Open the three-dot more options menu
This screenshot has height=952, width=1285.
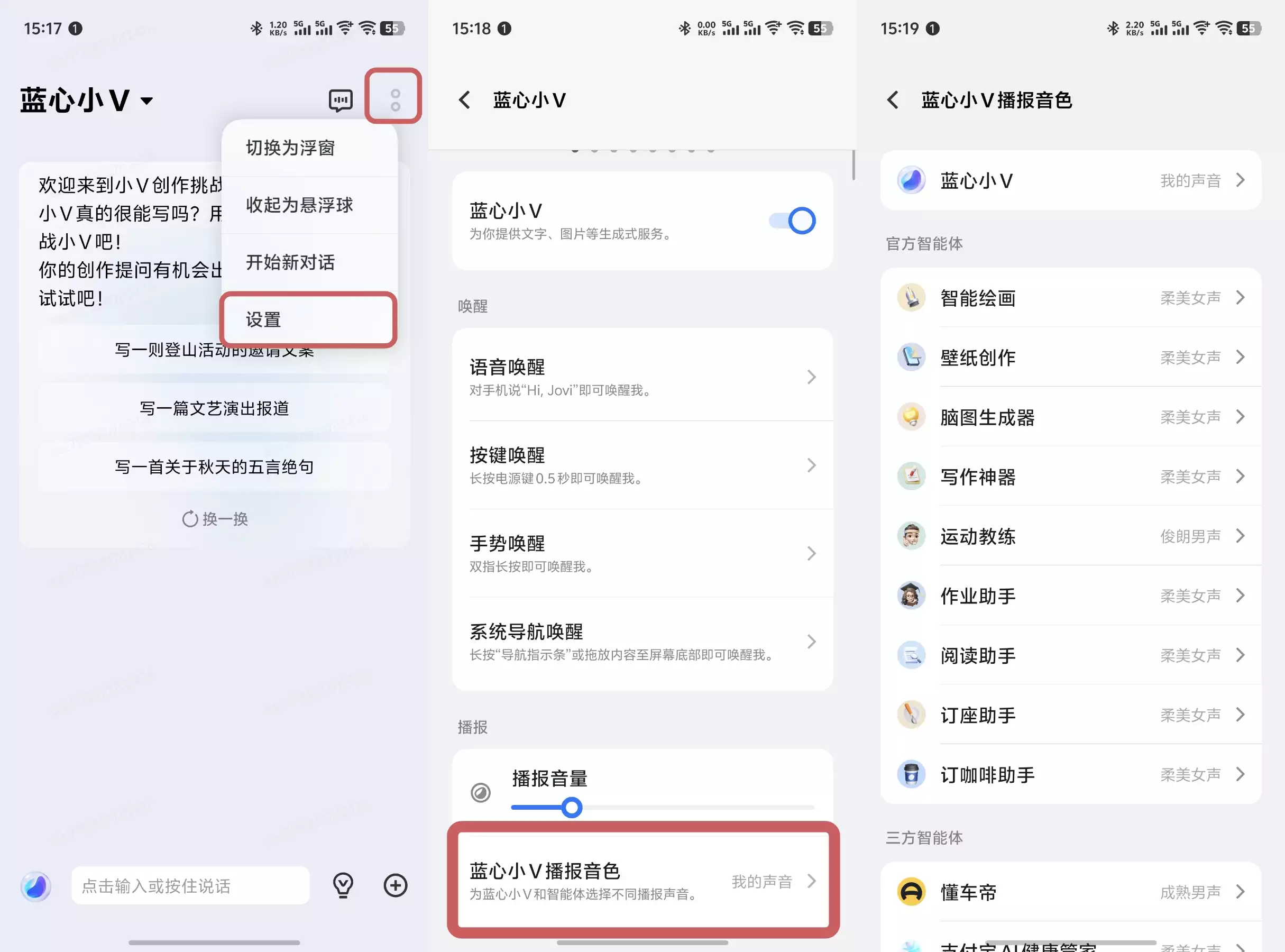[x=394, y=99]
